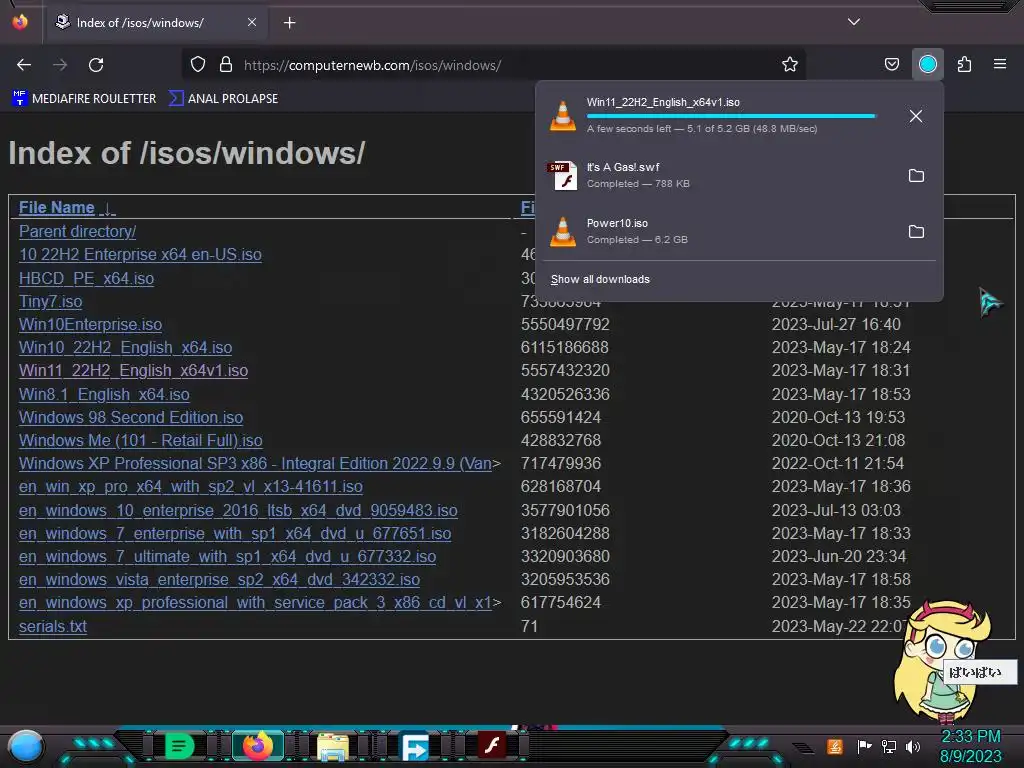Open the Action Center flag tray icon
Screen dimensions: 1024x768
click(x=864, y=746)
